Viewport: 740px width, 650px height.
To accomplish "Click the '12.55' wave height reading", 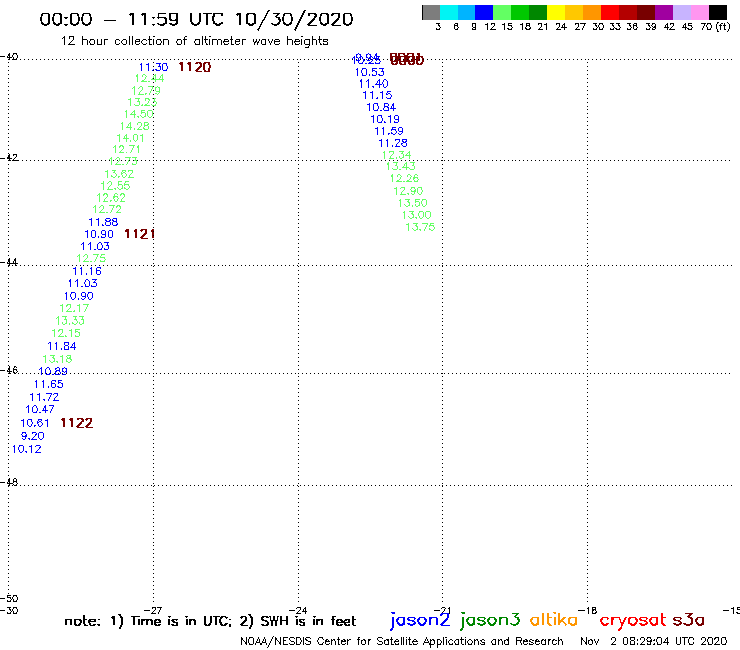I will 115,186.
